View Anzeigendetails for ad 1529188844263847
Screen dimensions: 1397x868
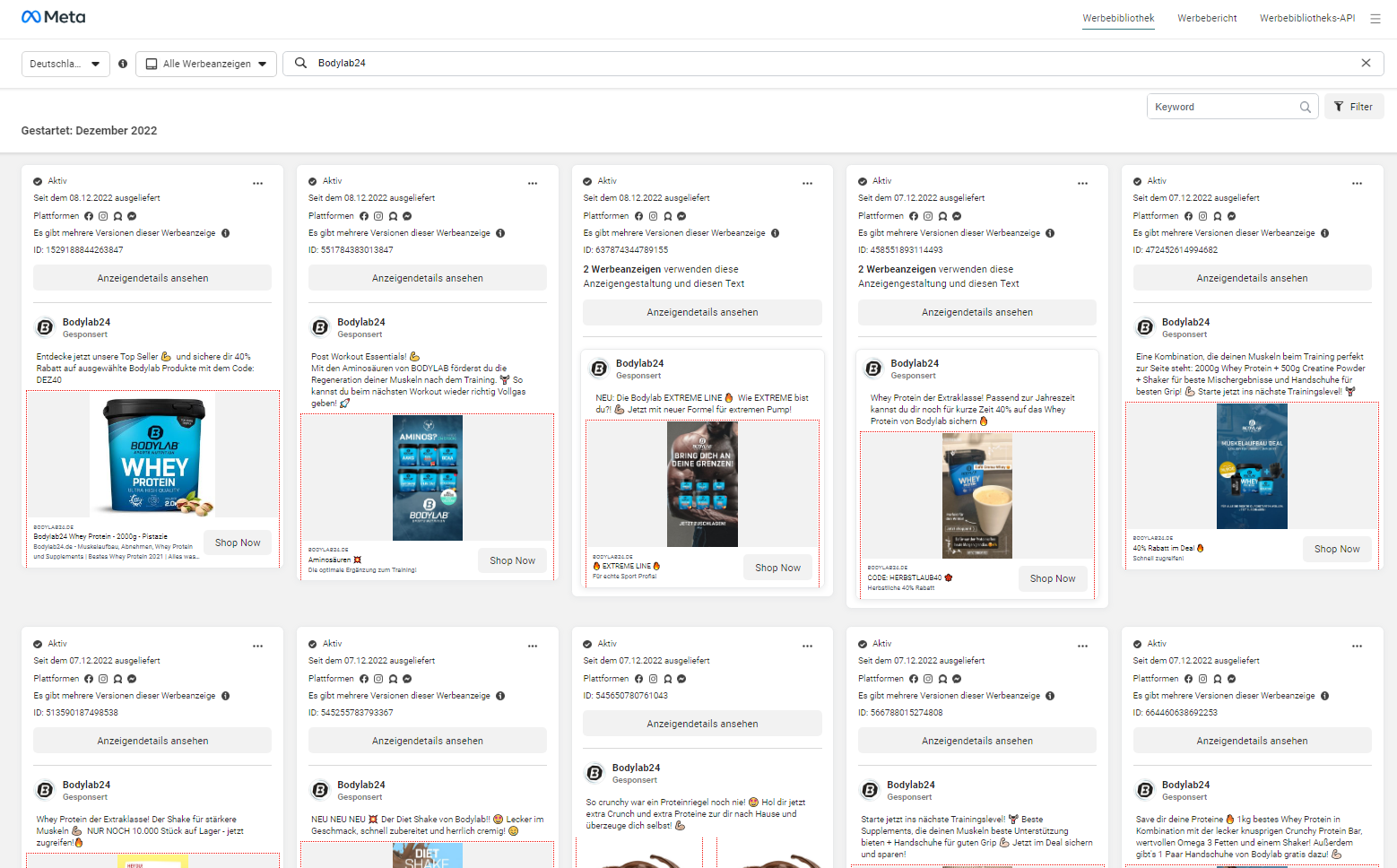(152, 278)
